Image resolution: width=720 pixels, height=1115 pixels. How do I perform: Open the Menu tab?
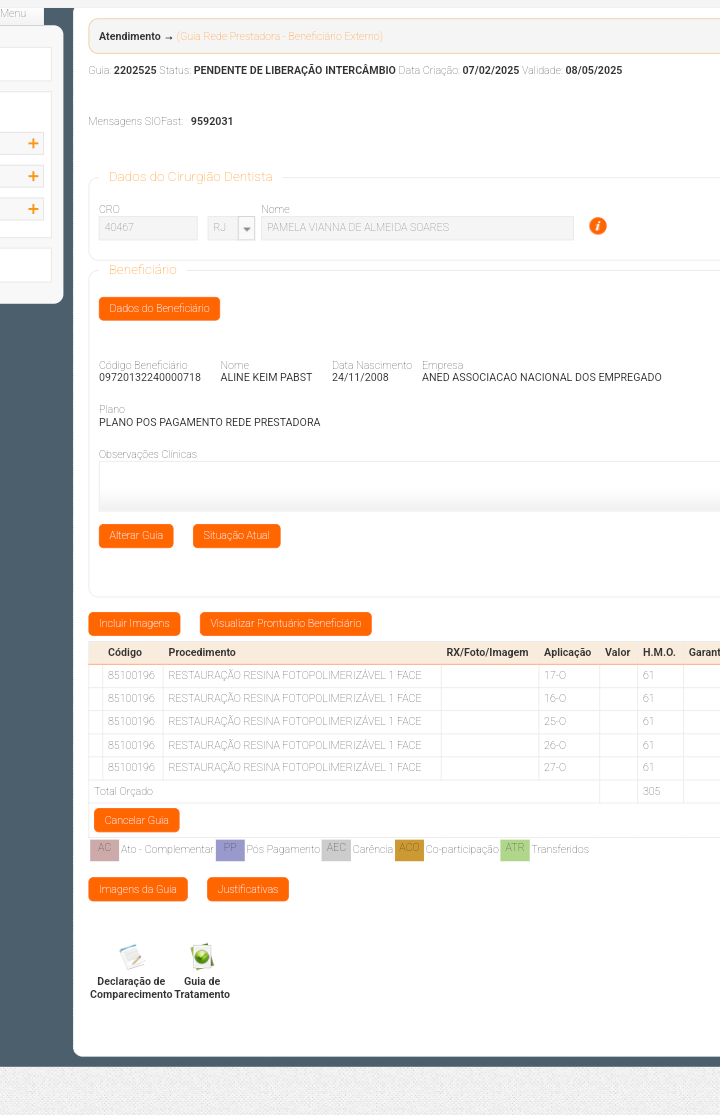coord(14,13)
